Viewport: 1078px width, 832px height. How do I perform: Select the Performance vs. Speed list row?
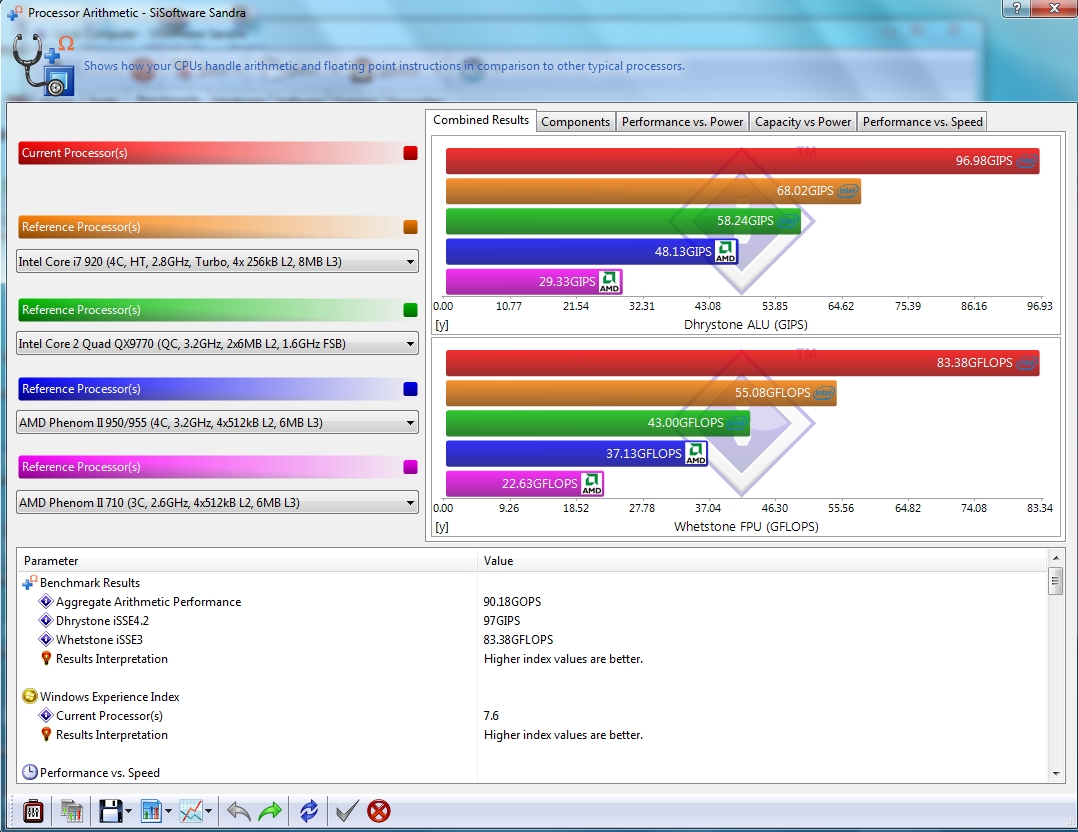coord(532,772)
